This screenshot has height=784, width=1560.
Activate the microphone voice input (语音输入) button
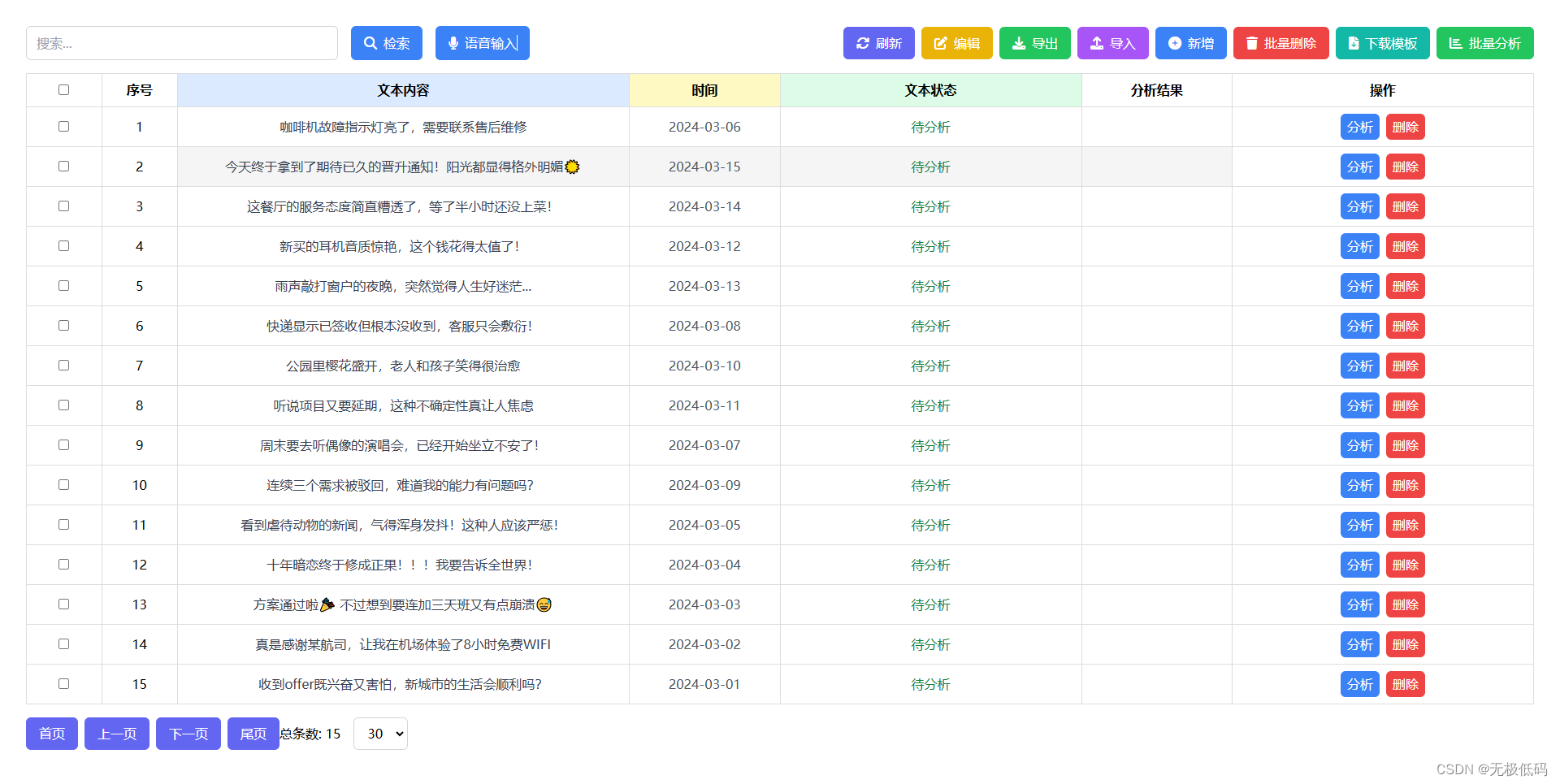(482, 43)
